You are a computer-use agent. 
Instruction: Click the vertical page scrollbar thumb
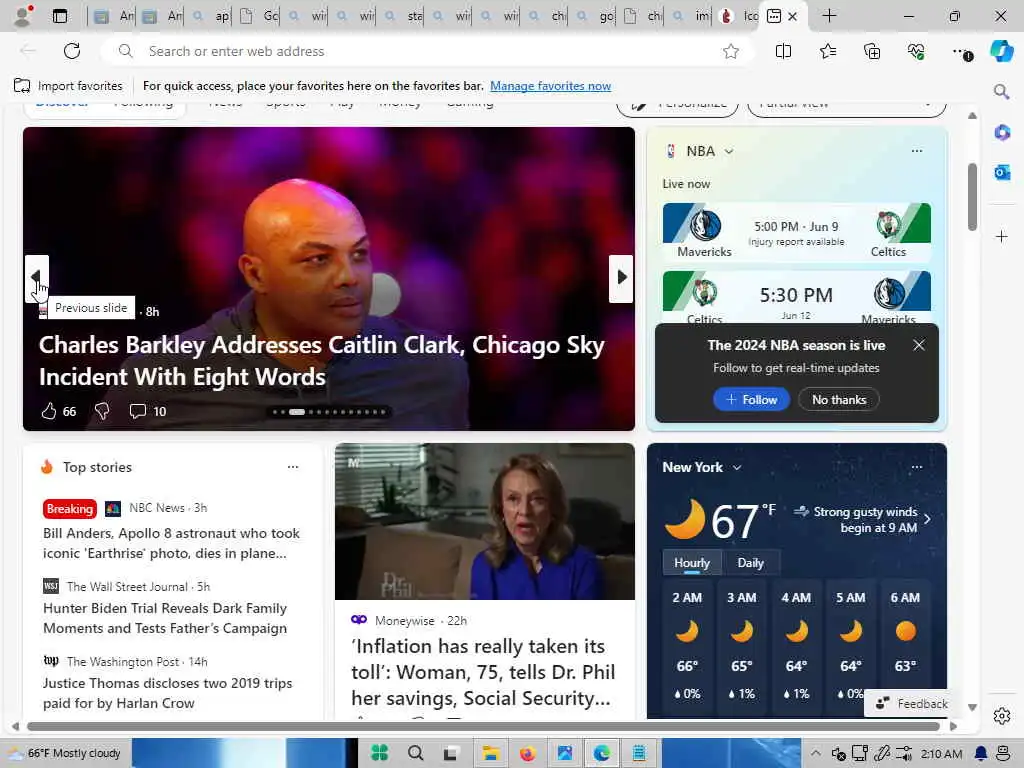972,196
